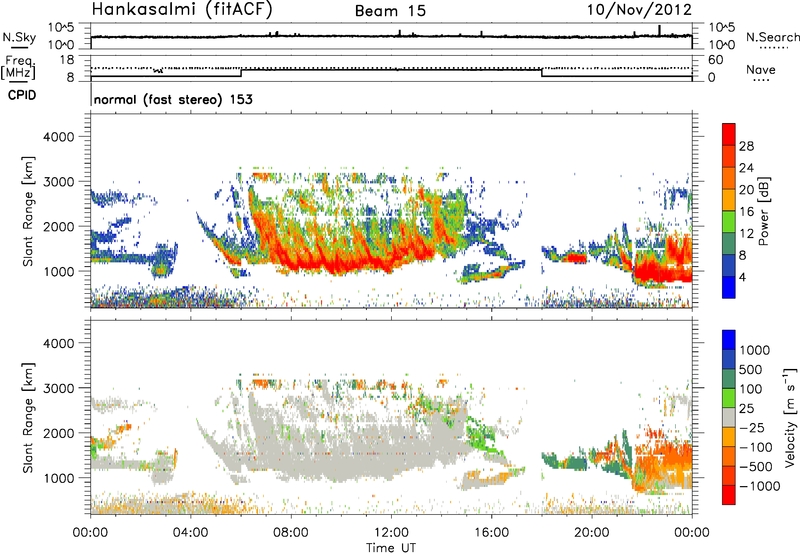
Task: Click 'Slant Range [km]' label of velocity panel
Action: click(x=28, y=417)
